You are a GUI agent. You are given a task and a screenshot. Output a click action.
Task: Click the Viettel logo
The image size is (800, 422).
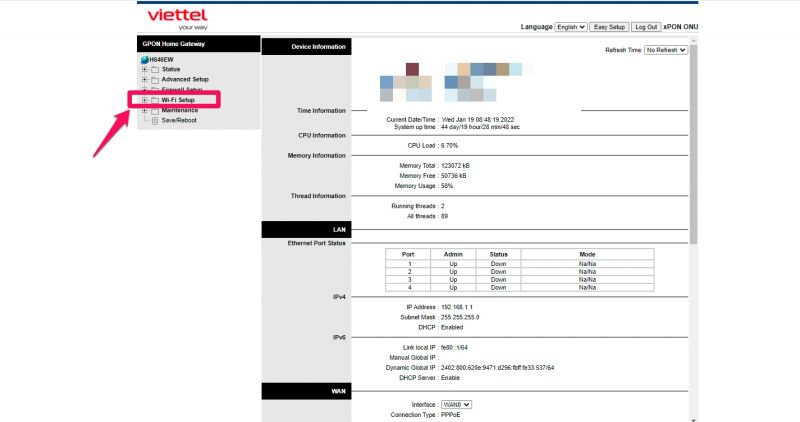coord(177,19)
